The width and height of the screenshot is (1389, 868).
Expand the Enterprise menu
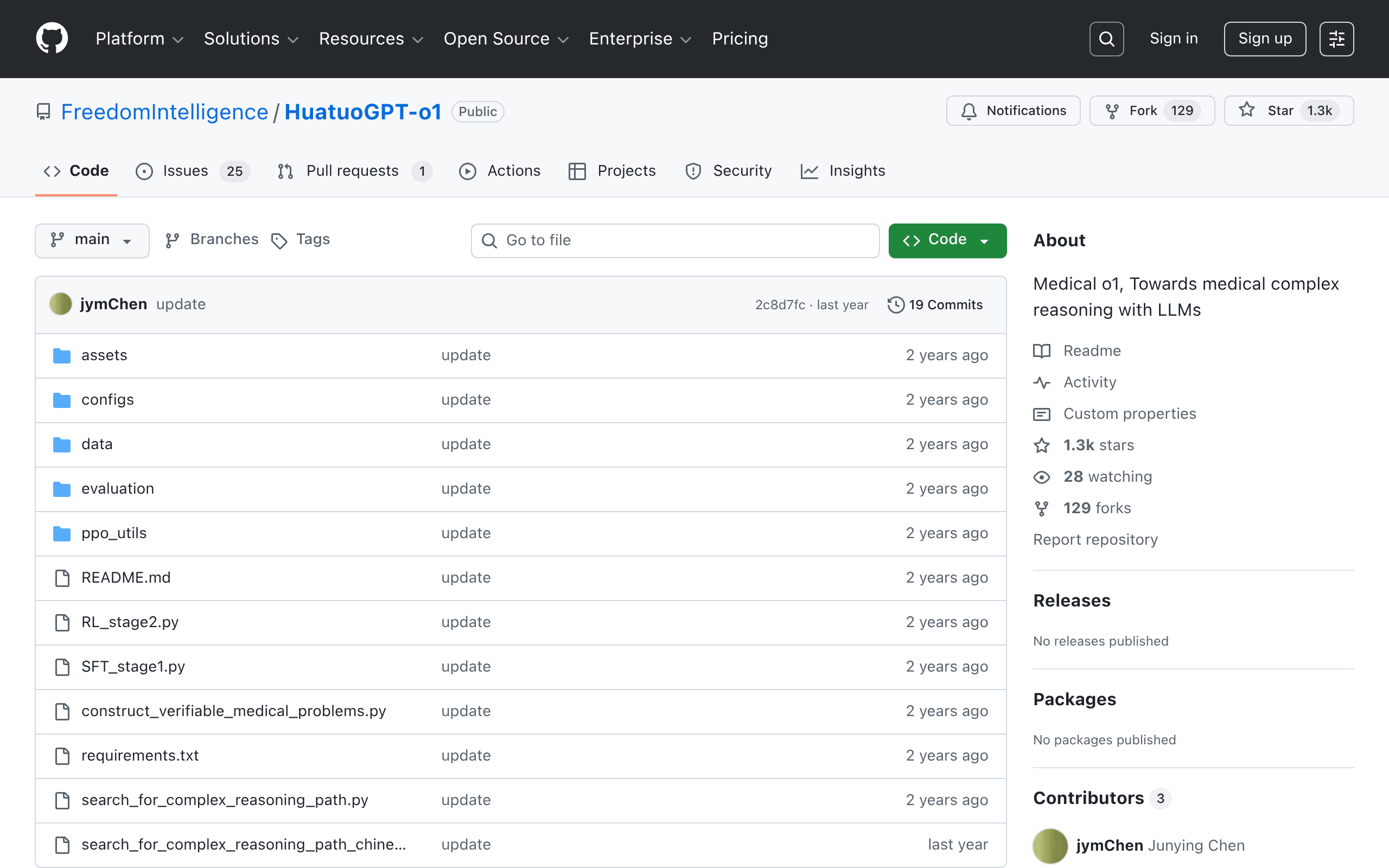pyautogui.click(x=641, y=39)
